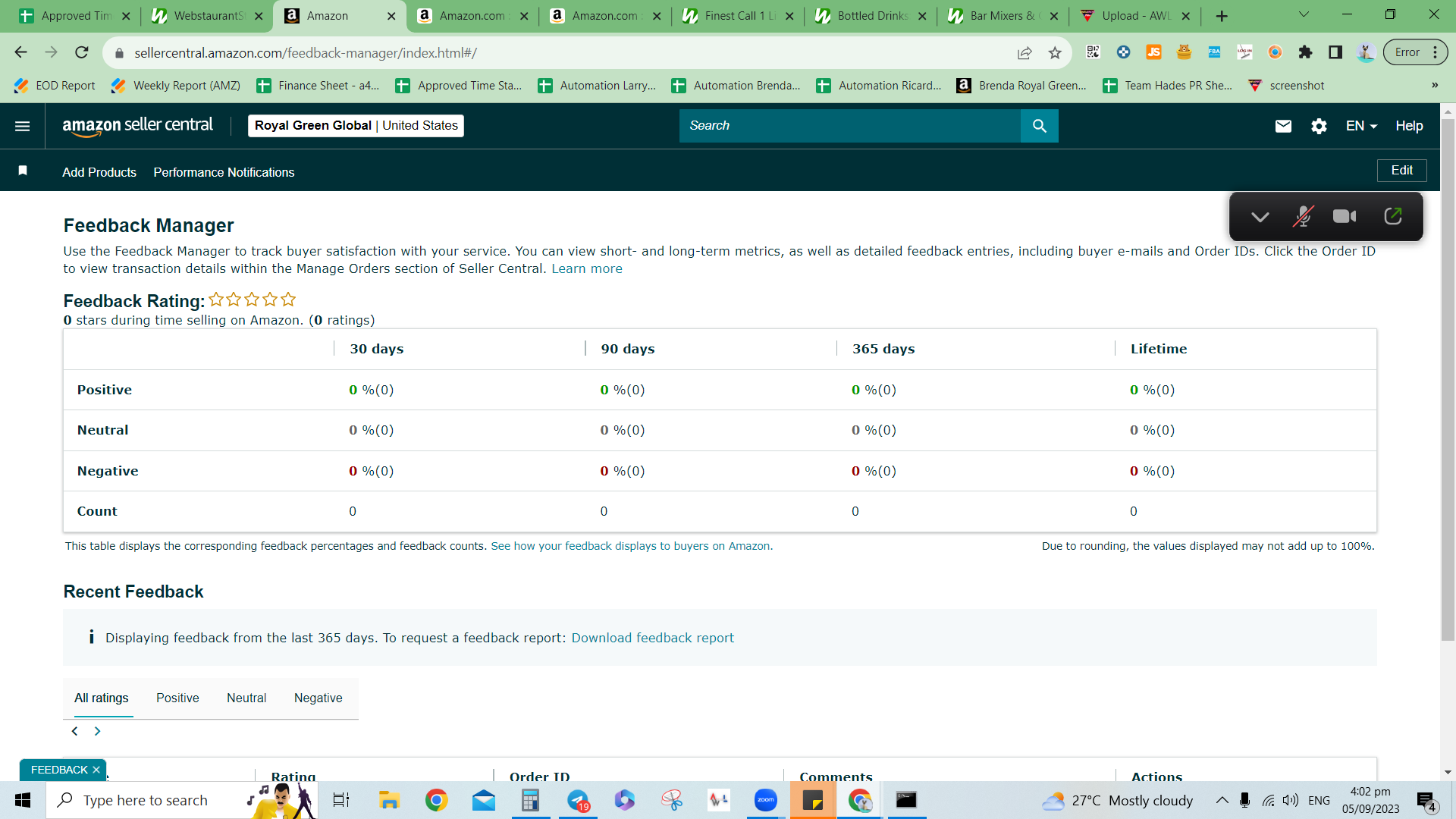
Task: Click the share page icon in address bar
Action: [x=1025, y=52]
